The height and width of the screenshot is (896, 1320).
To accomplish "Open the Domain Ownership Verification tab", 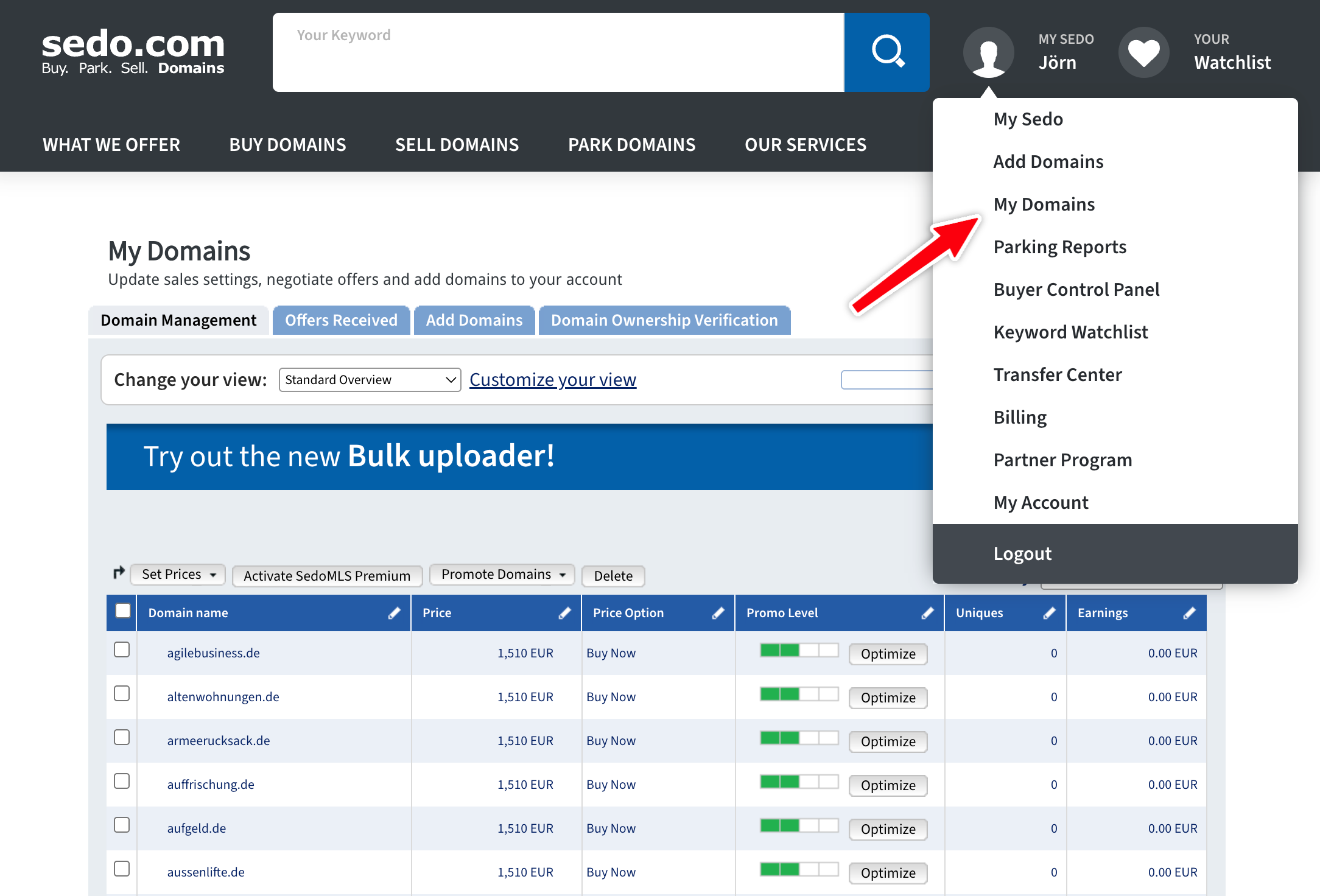I will point(664,320).
